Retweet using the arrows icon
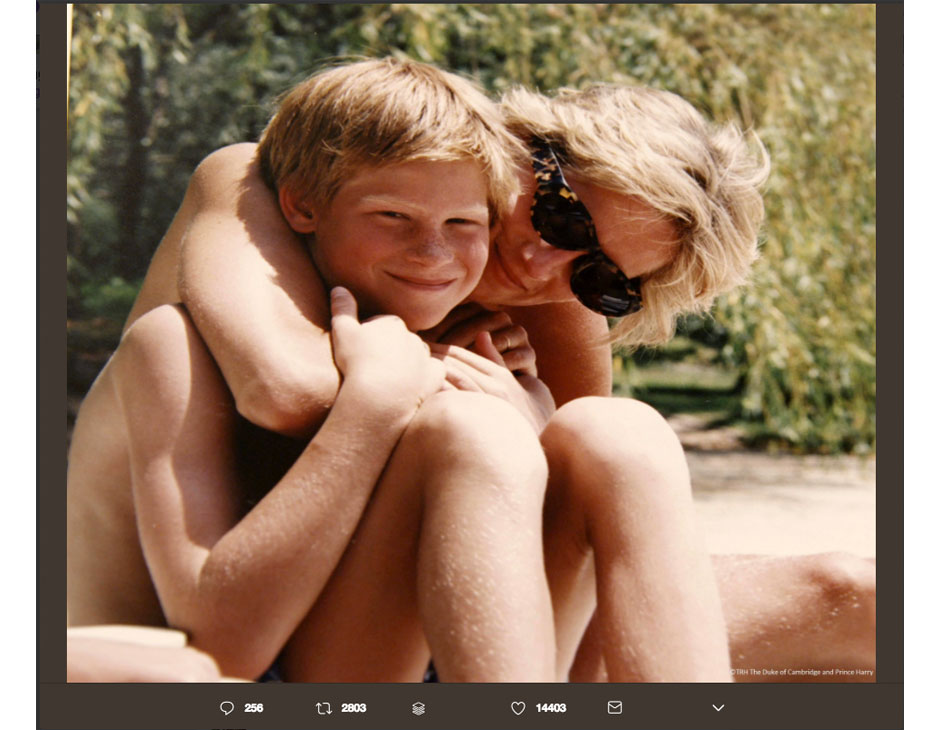The image size is (940, 730). (x=323, y=708)
